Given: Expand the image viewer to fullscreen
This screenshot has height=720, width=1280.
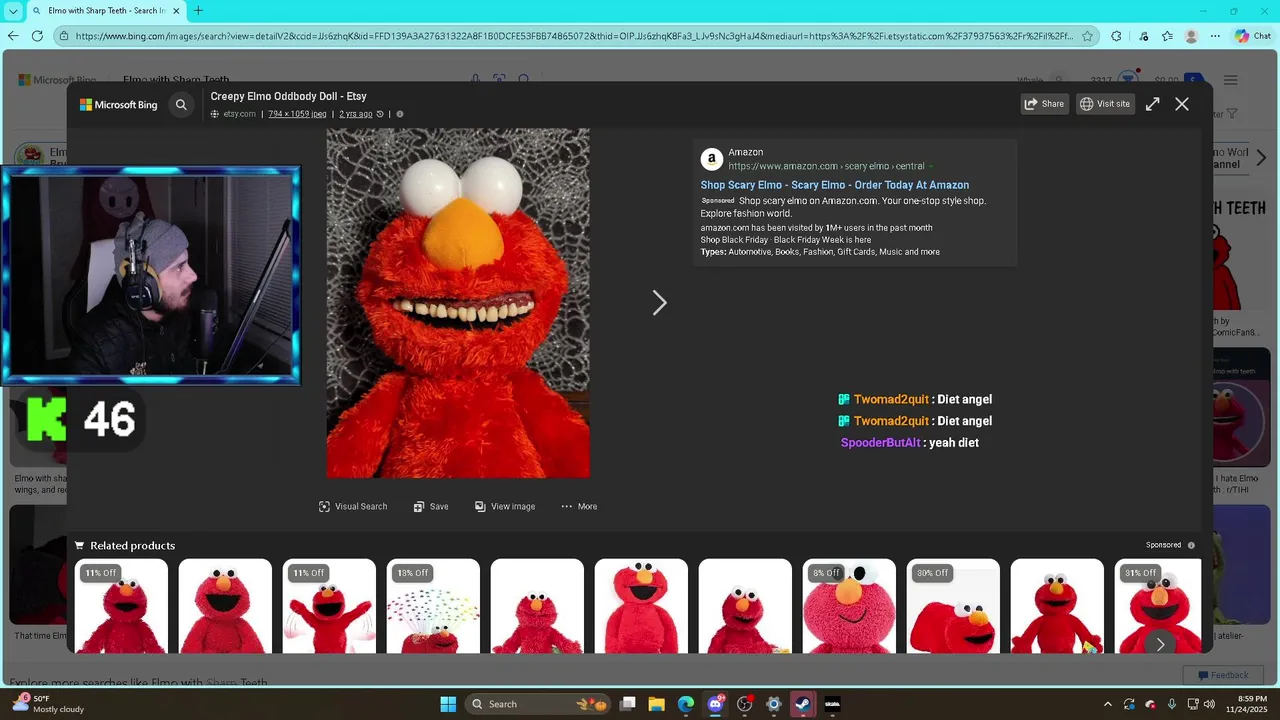Looking at the screenshot, I should (1153, 104).
